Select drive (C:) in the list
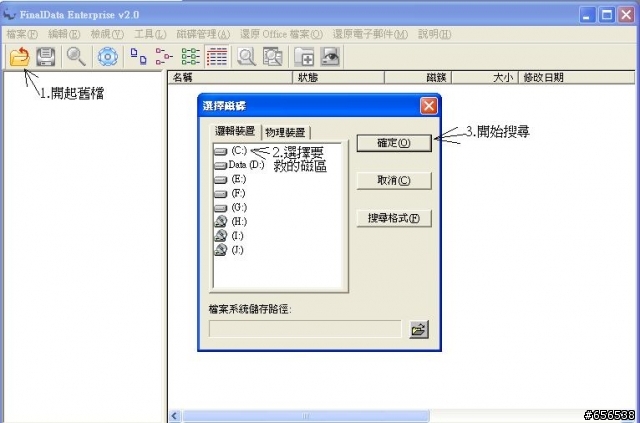The height and width of the screenshot is (423, 640). pos(231,151)
